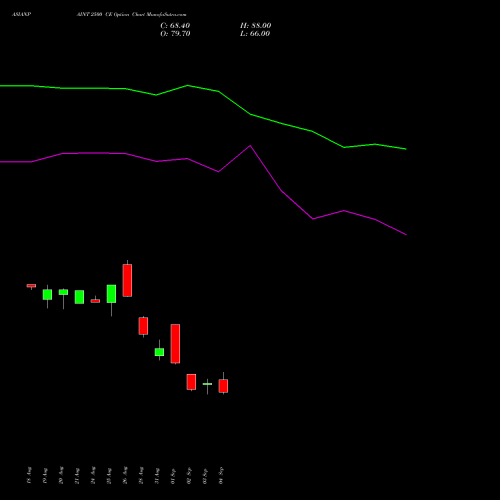
Task: Select the 26 Aug date label
Action: (125, 475)
